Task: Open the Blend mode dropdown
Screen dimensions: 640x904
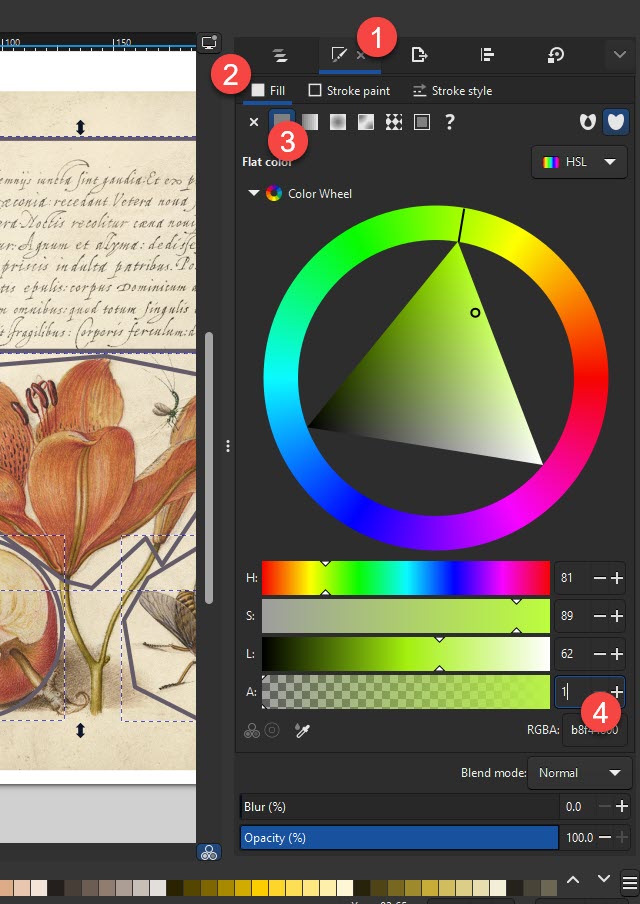Action: tap(579, 773)
